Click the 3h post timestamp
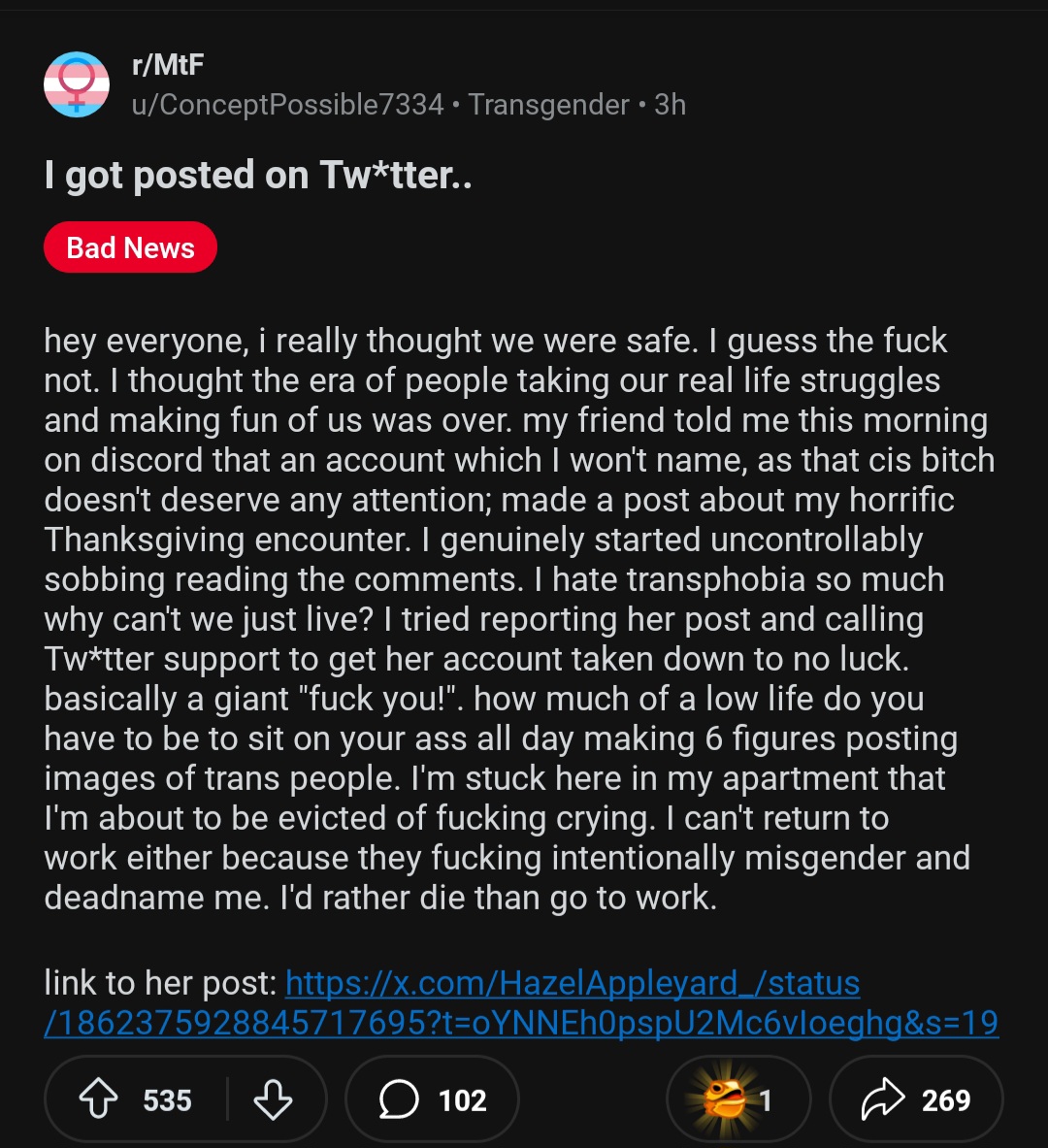 (670, 105)
